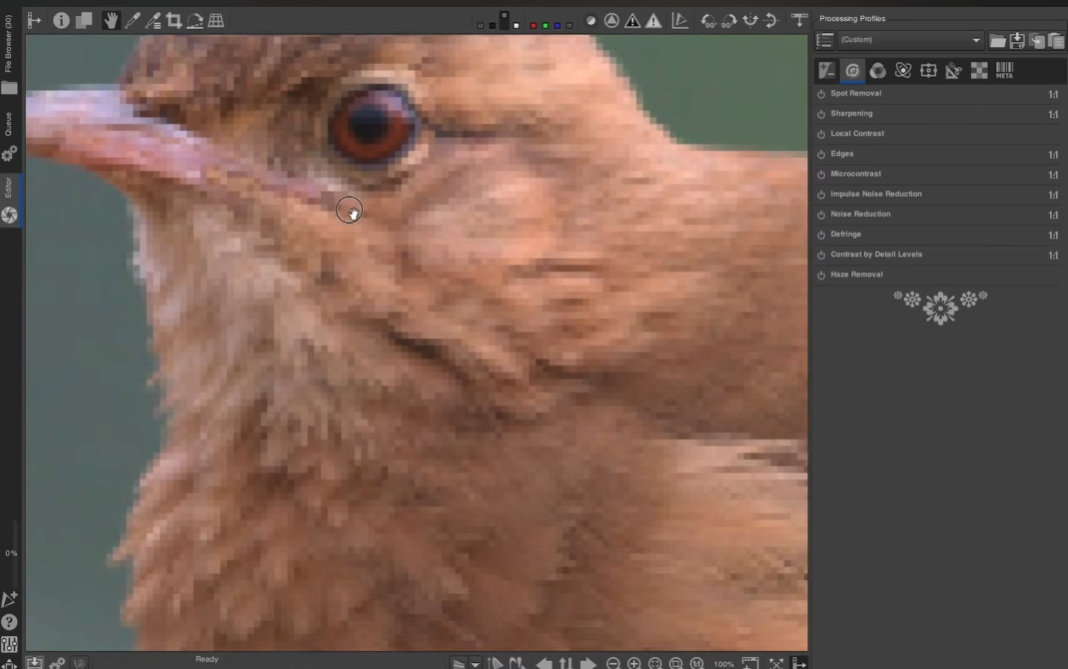Turn on Noise Reduction
This screenshot has width=1068, height=669.
click(821, 215)
